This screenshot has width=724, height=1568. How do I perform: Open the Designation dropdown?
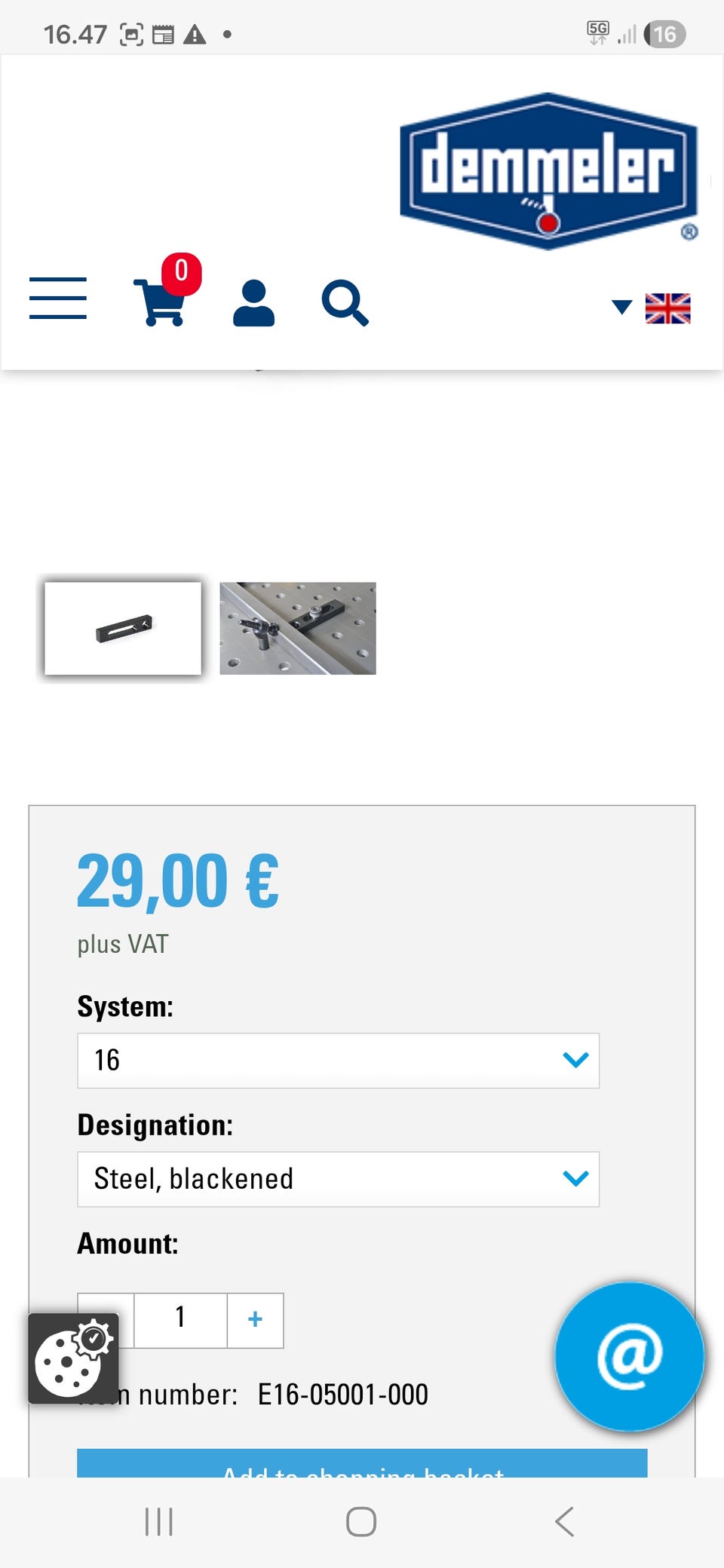coord(338,1179)
